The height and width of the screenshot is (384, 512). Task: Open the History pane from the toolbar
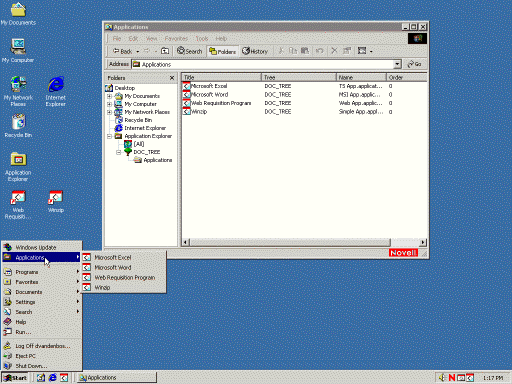pyautogui.click(x=255, y=51)
